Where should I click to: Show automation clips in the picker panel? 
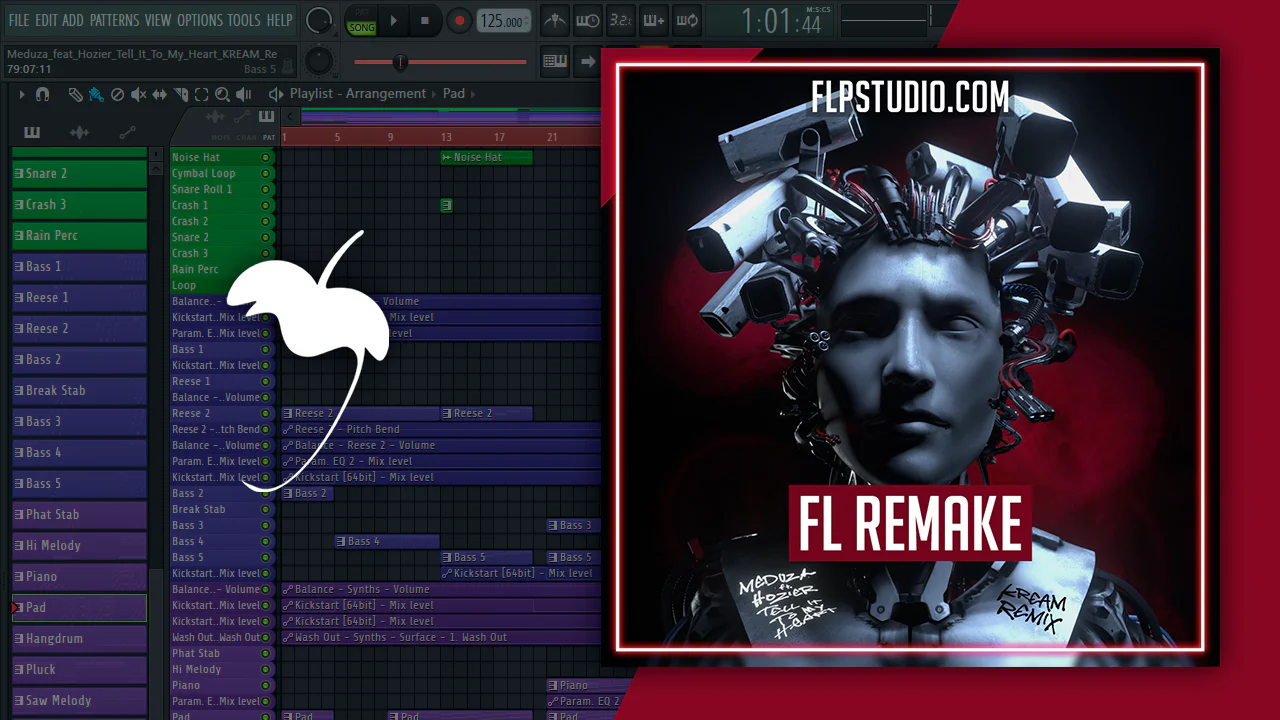127,132
